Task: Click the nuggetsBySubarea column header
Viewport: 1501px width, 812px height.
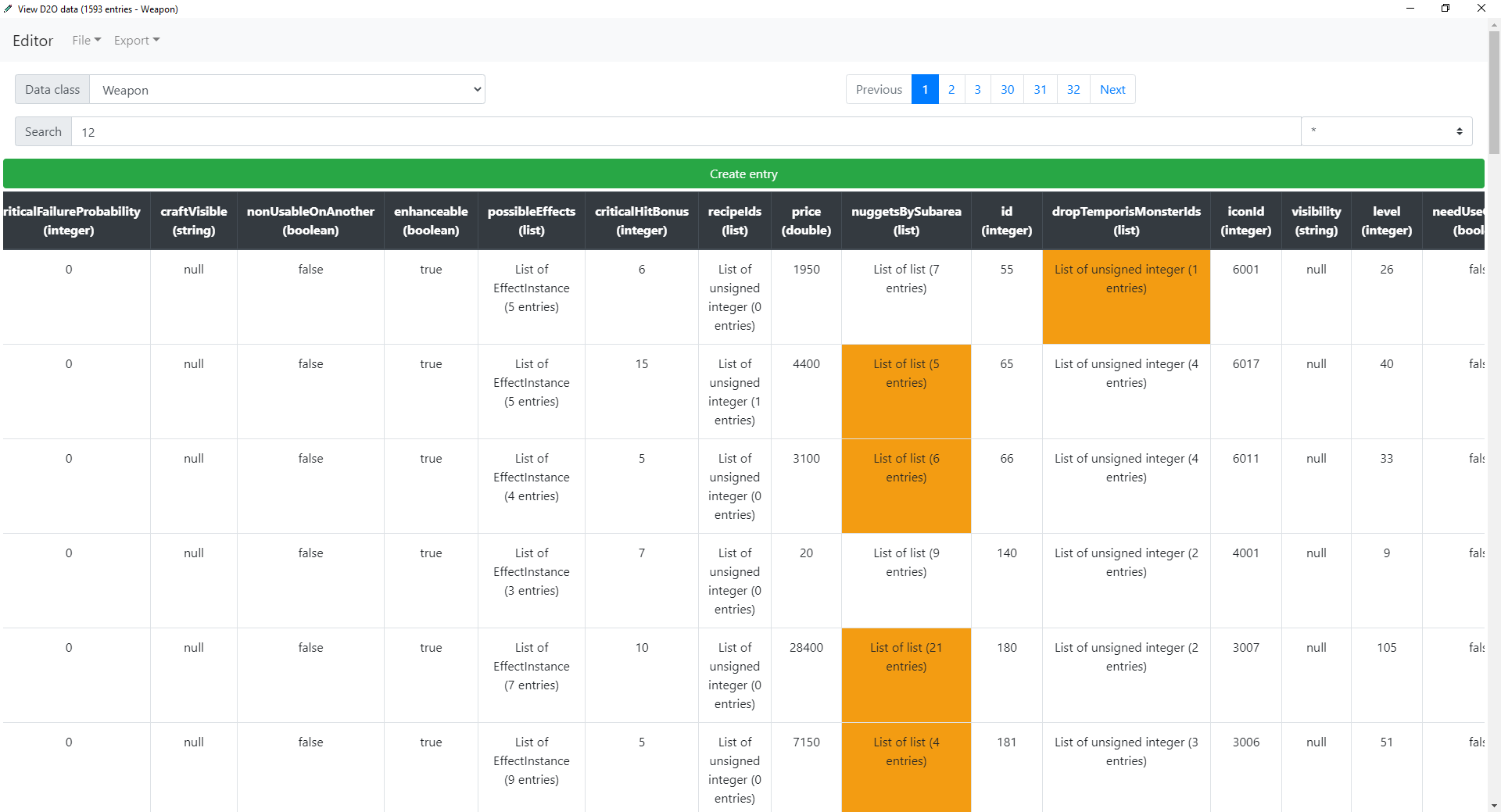Action: click(906, 220)
